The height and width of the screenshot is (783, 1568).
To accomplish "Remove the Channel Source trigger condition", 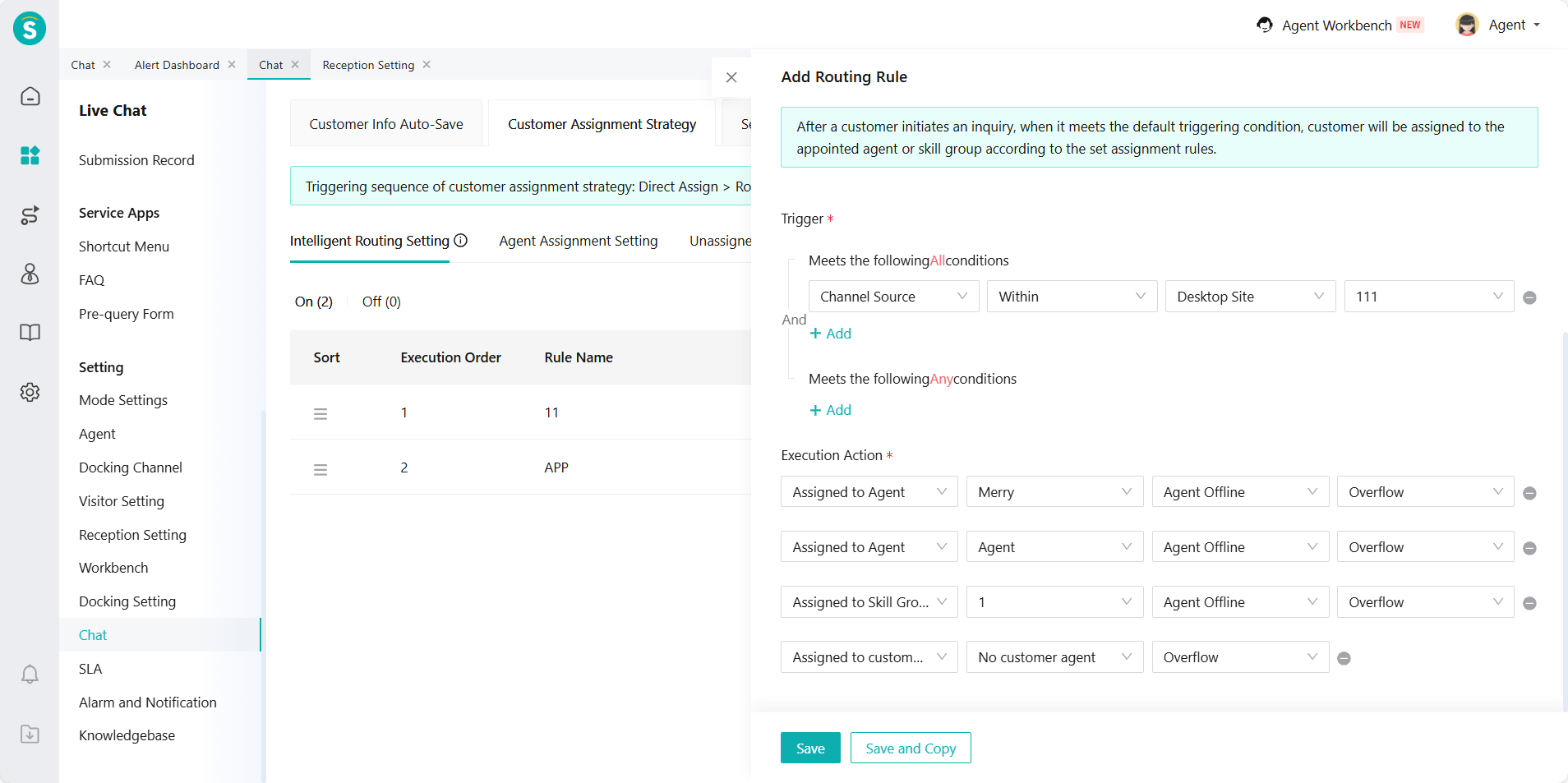I will (1529, 297).
